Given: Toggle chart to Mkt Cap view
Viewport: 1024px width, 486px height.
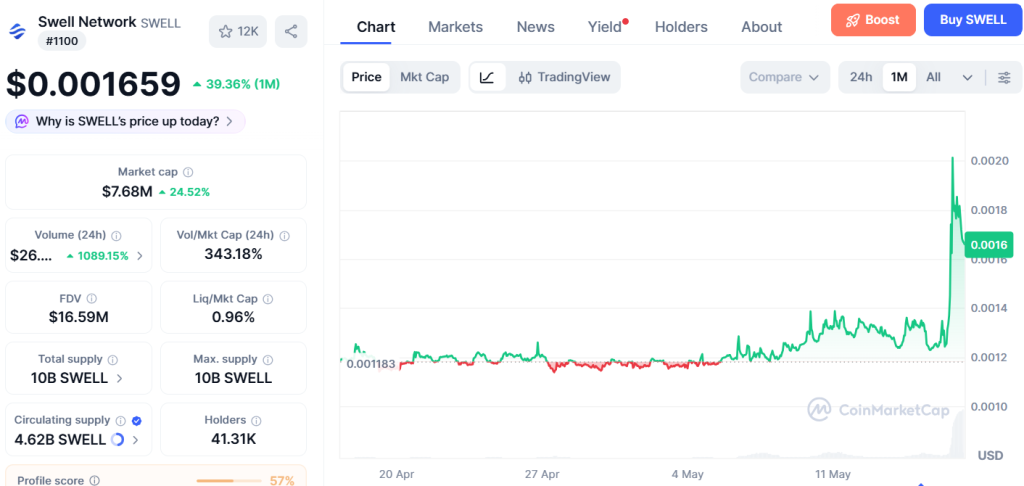Looking at the screenshot, I should pos(424,77).
